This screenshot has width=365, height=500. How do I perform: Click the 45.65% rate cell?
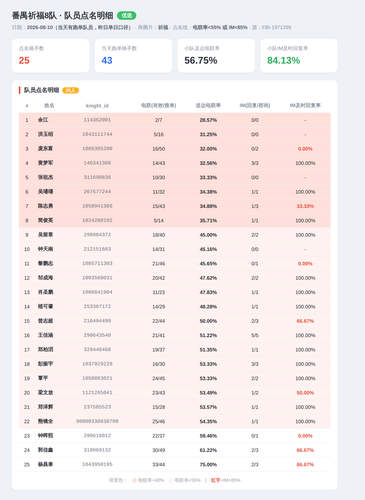point(208,263)
